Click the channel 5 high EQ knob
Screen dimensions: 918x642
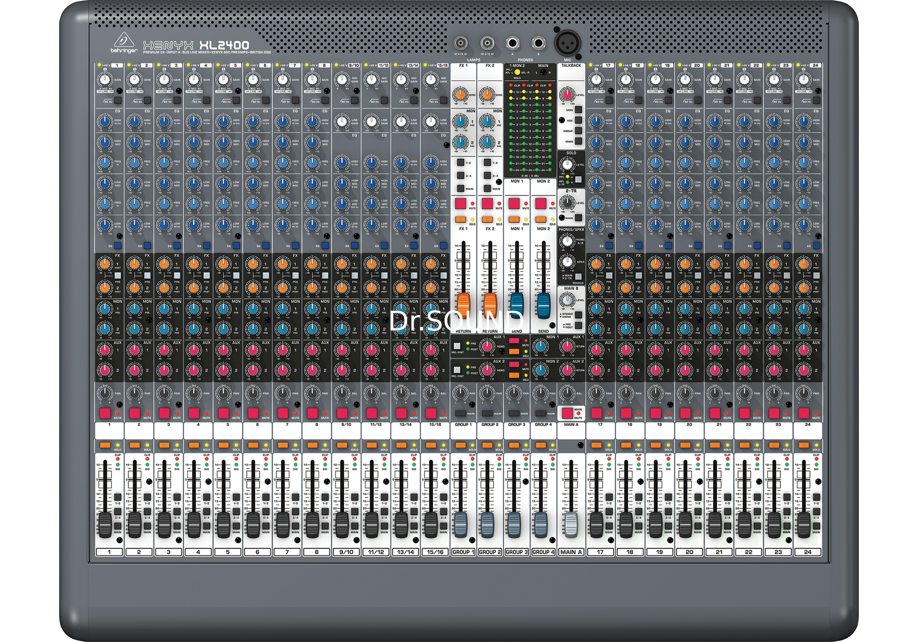tap(224, 121)
